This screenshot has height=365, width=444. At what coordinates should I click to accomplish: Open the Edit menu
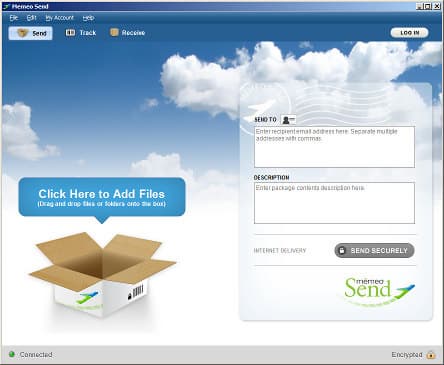coord(31,18)
